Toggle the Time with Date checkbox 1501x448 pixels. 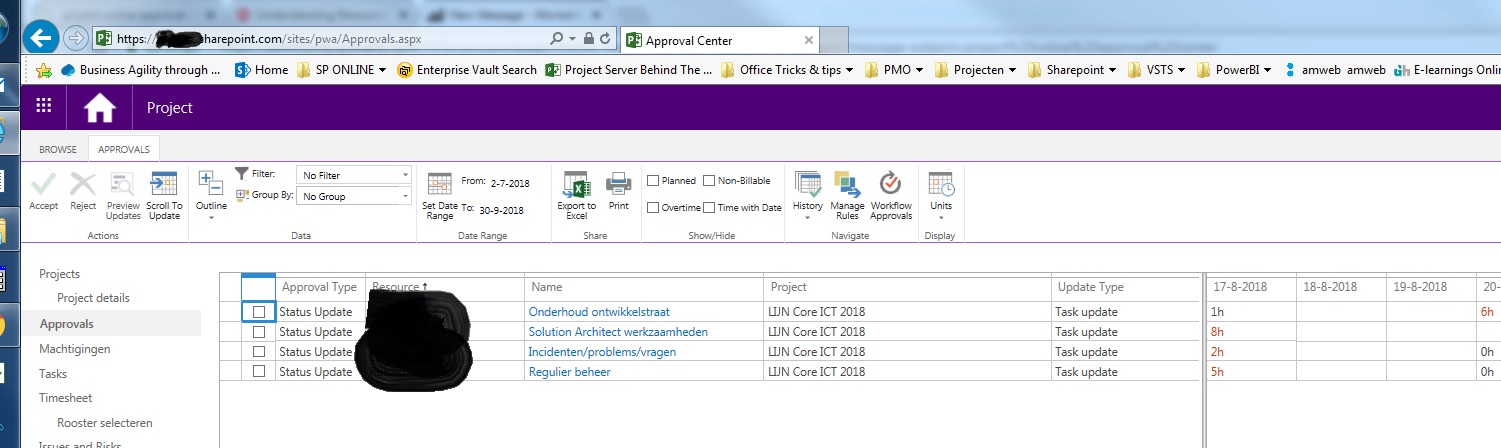click(709, 208)
